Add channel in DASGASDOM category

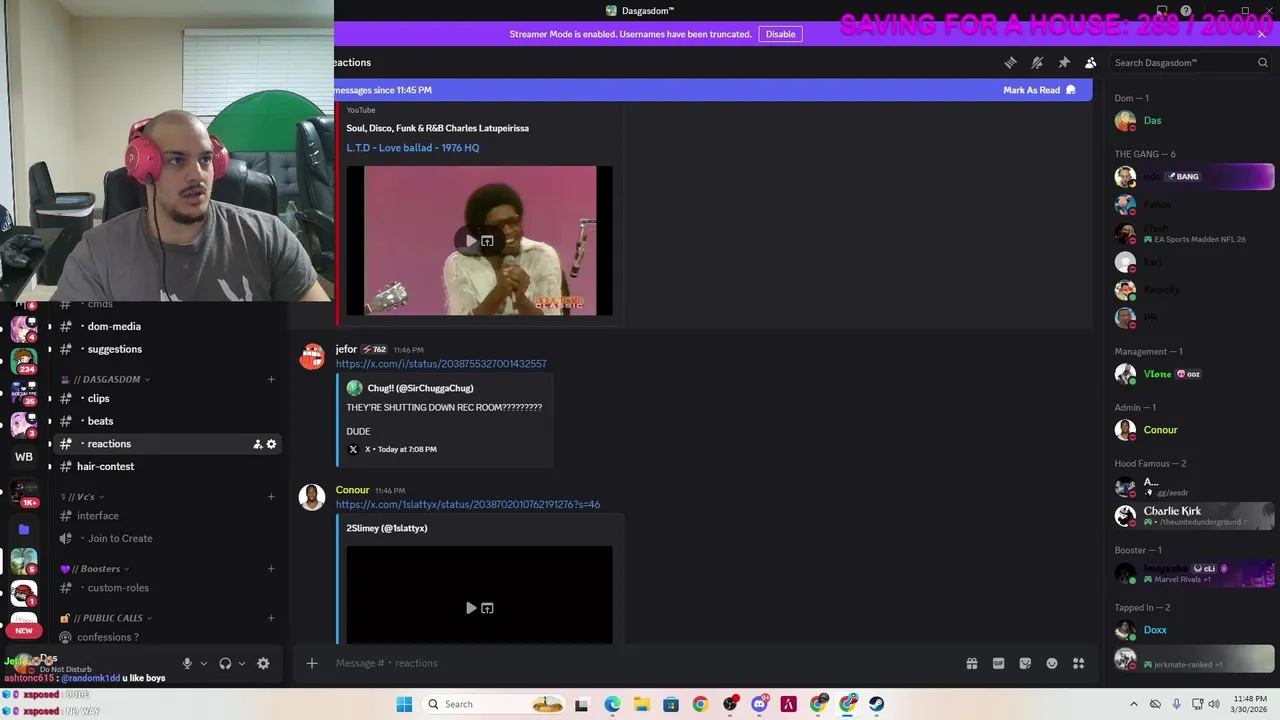[x=271, y=380]
